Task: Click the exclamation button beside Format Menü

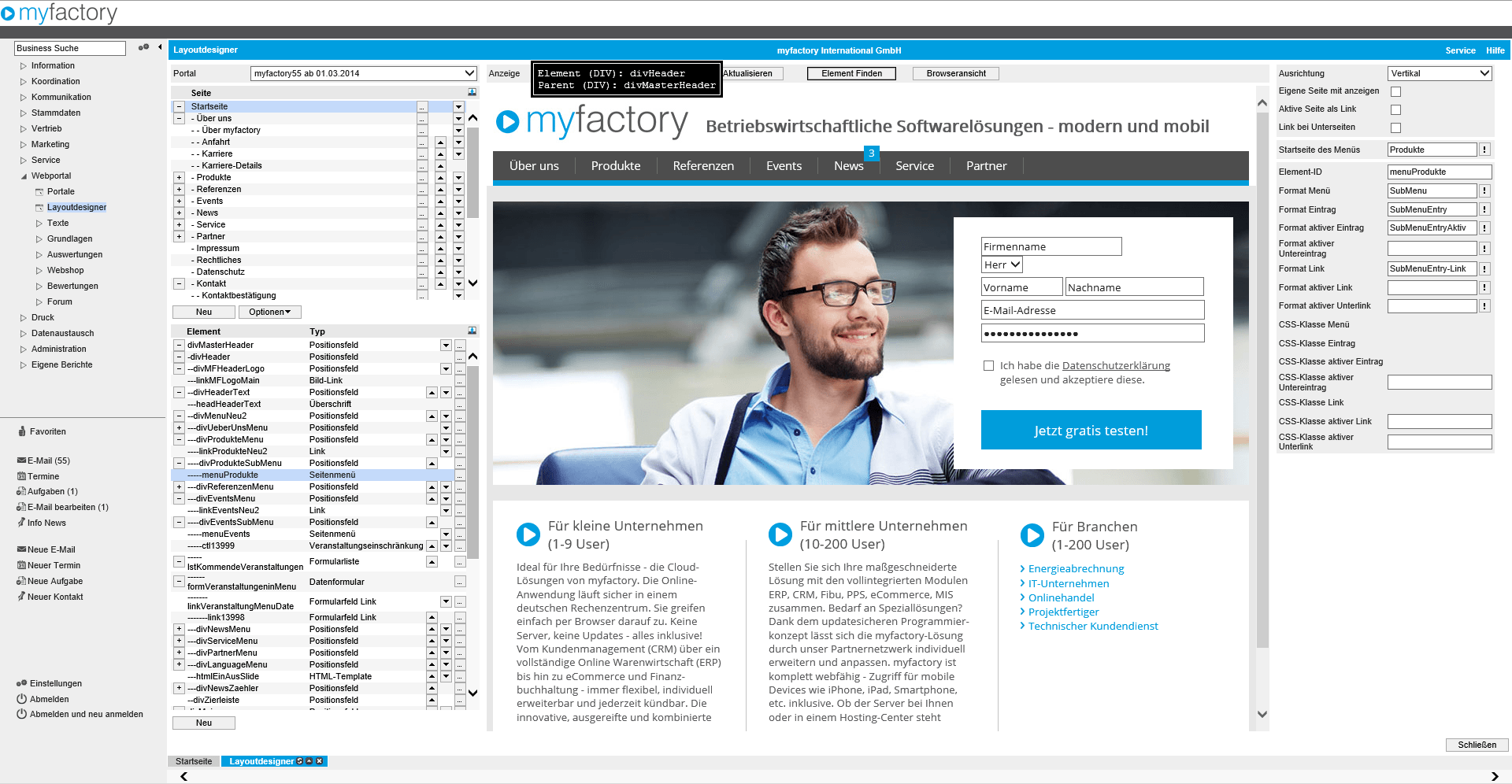Action: (x=1484, y=190)
